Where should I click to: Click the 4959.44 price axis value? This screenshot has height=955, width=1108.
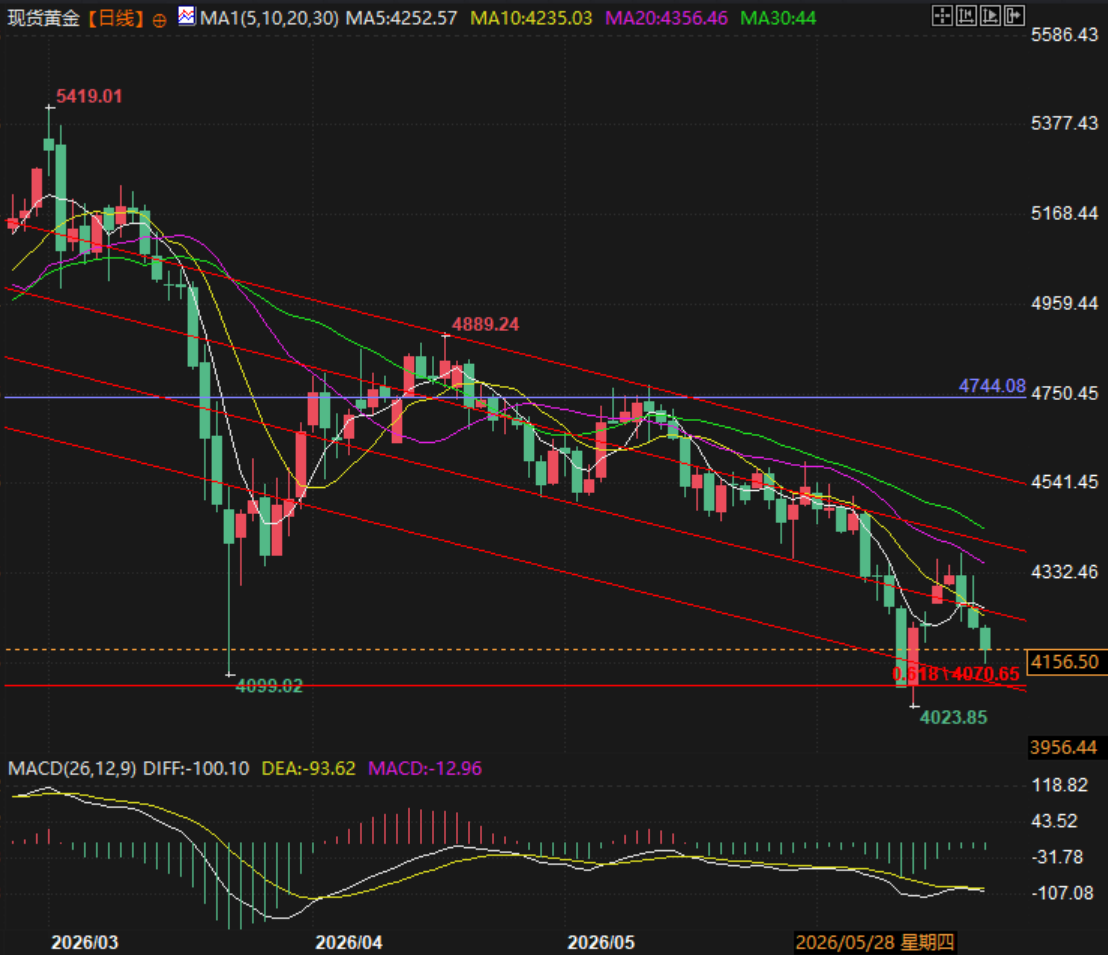[x=1065, y=303]
